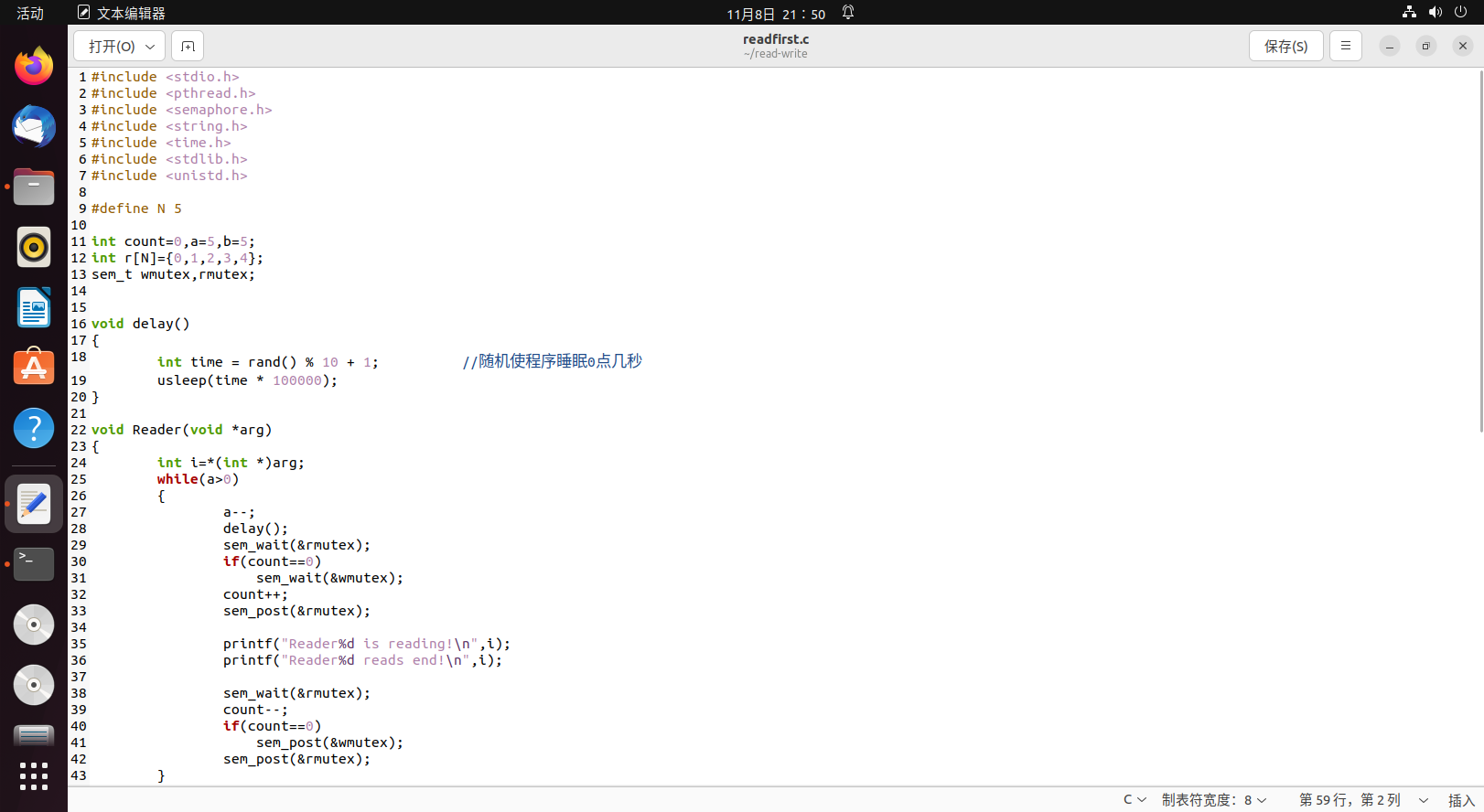Click int r[N]={0,1,2,3,4}; line
The width and height of the screenshot is (1484, 812).
pos(177,258)
